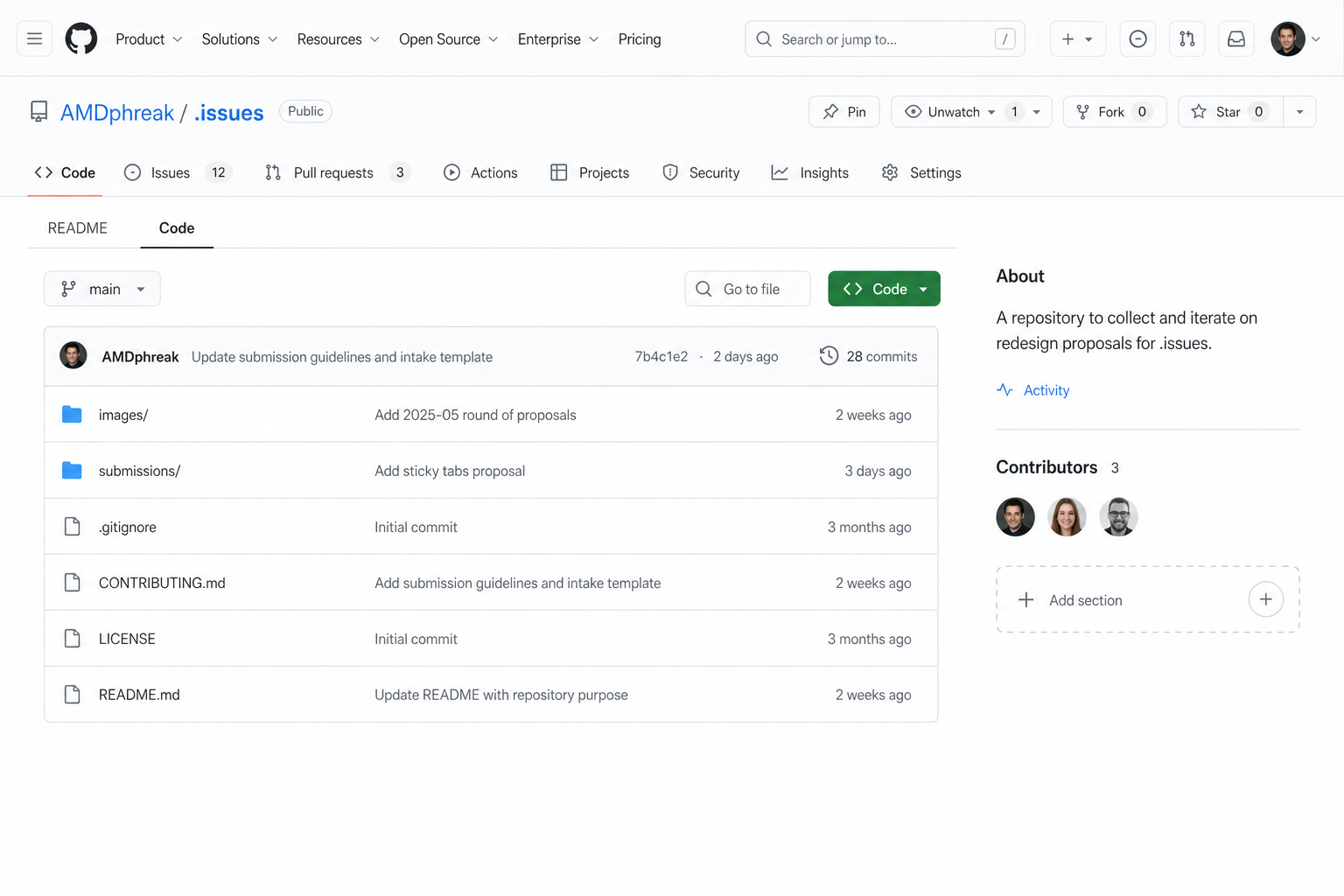Open commit 'Add sticky tabs proposal'

coord(450,471)
